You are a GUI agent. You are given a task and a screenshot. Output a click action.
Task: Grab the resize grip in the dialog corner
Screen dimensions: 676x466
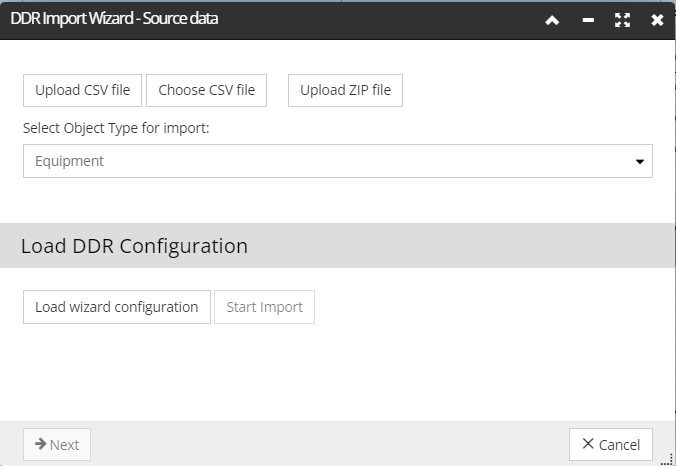667,459
